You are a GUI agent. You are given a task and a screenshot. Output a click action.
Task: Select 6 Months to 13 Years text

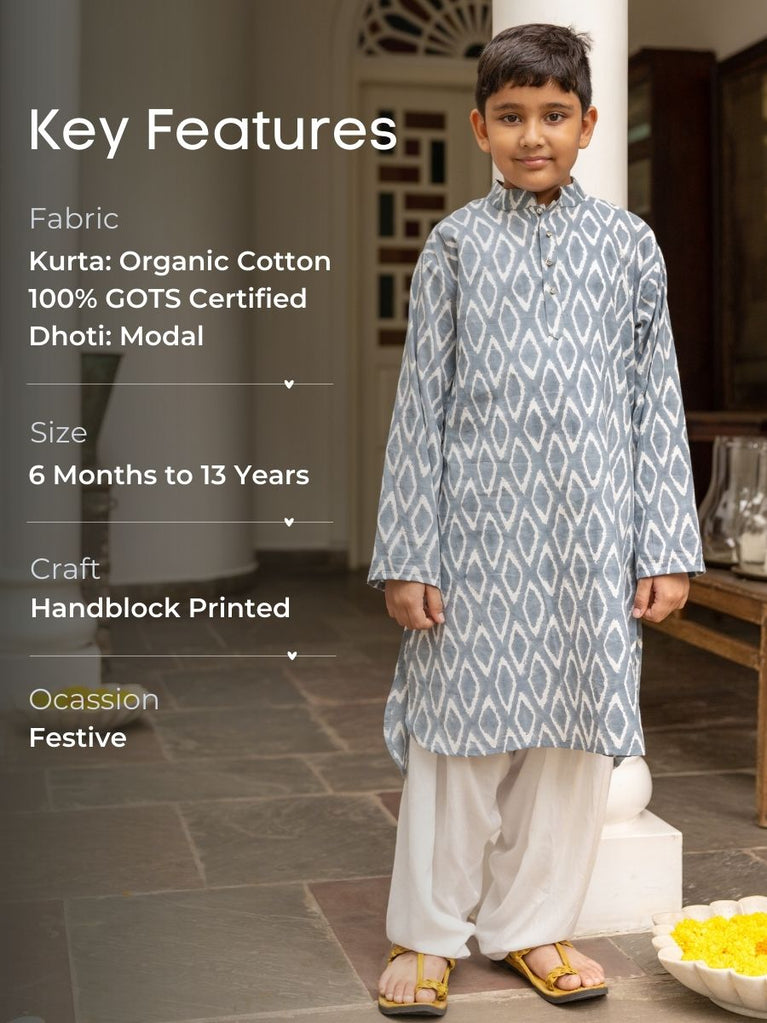[x=169, y=475]
